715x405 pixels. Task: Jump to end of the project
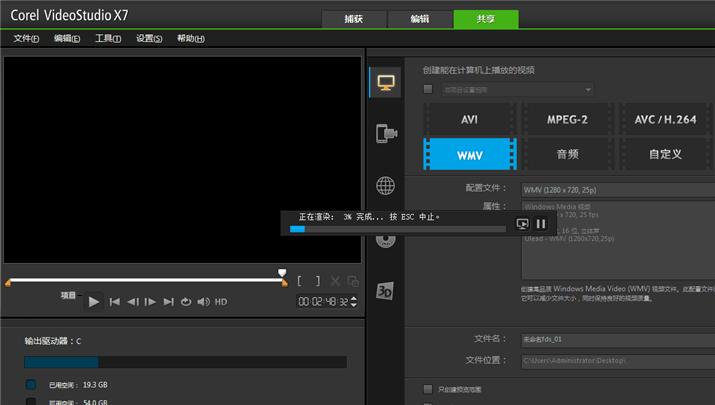pos(169,302)
